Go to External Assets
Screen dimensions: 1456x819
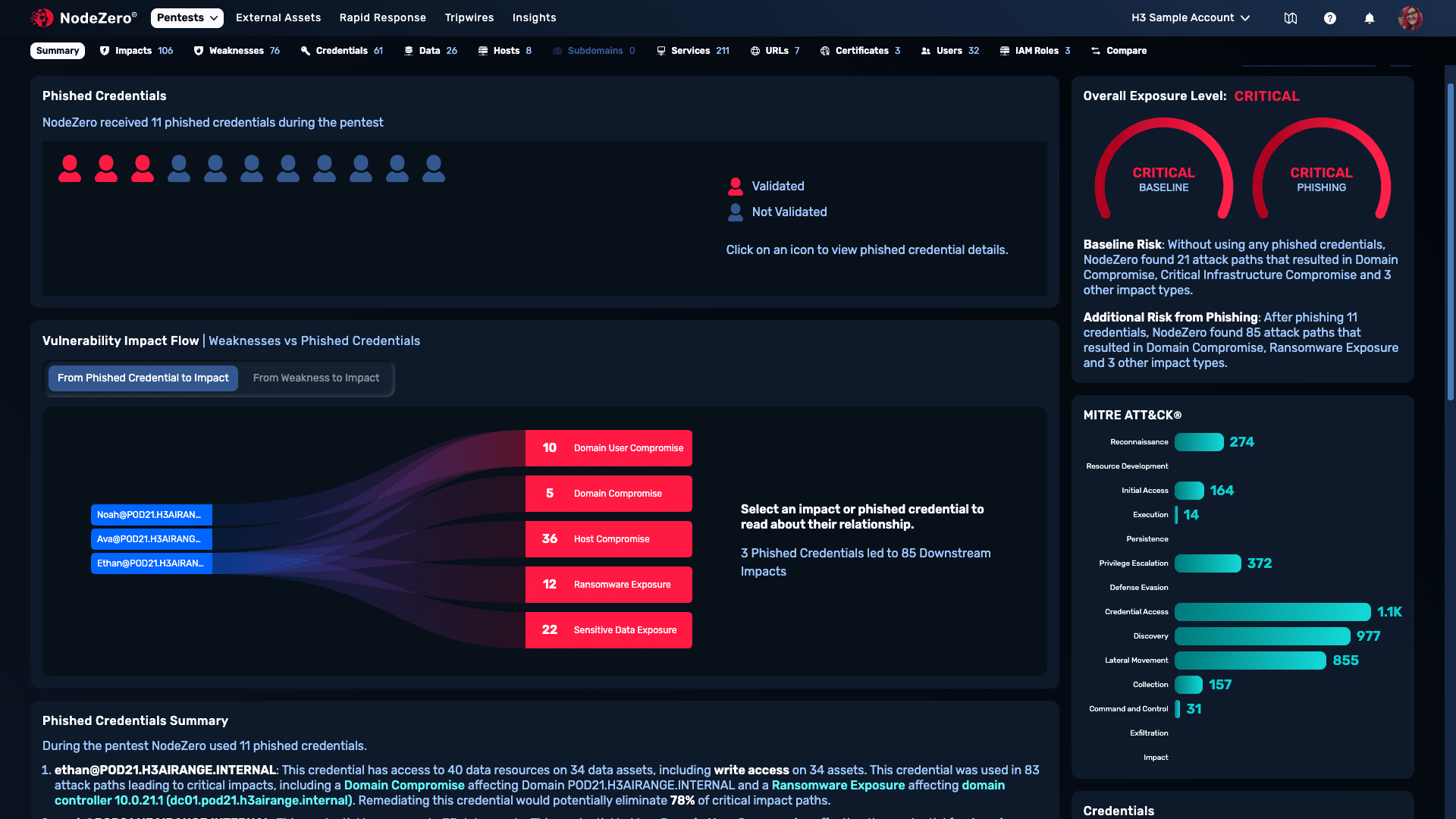pyautogui.click(x=278, y=17)
